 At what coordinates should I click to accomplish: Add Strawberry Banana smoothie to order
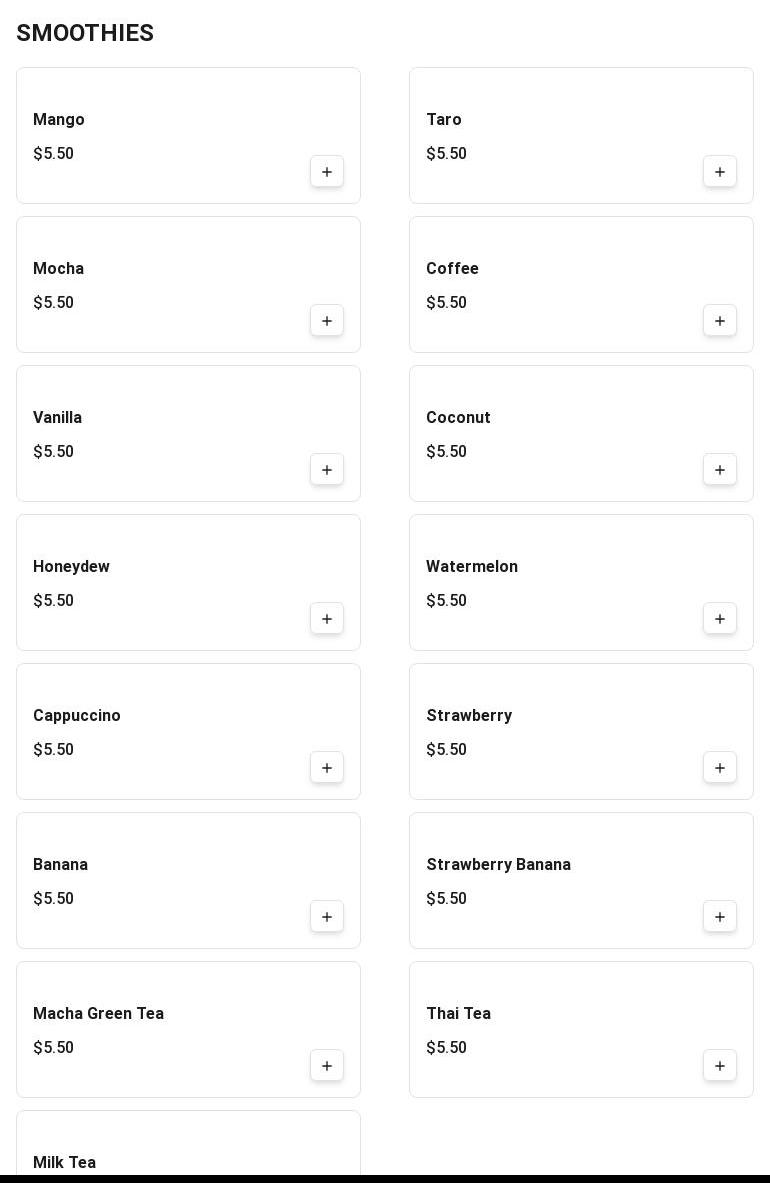click(x=720, y=917)
